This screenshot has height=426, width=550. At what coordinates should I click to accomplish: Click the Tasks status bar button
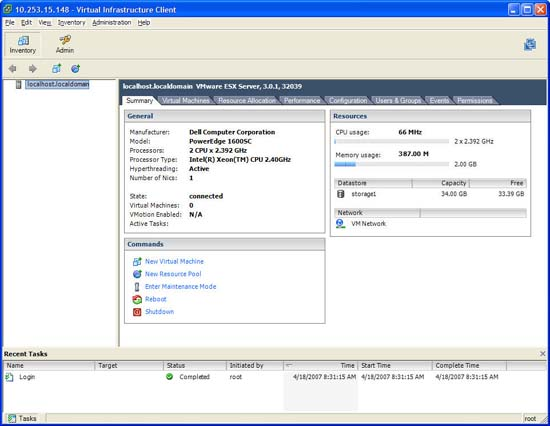(22, 418)
